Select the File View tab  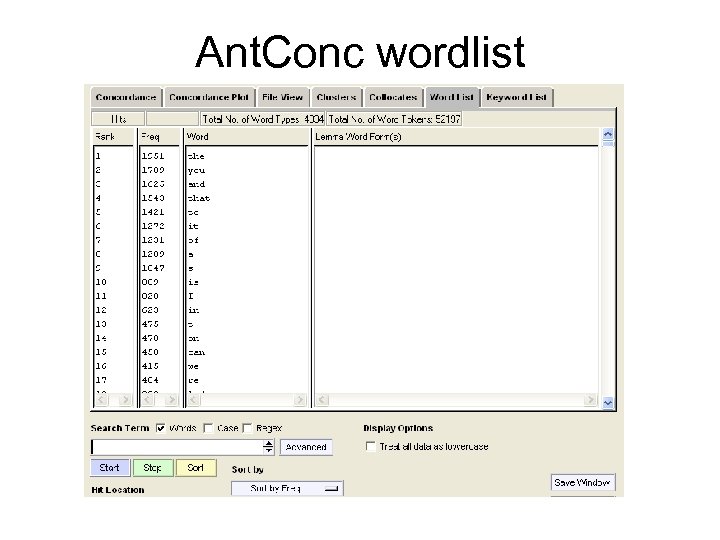pos(282,97)
